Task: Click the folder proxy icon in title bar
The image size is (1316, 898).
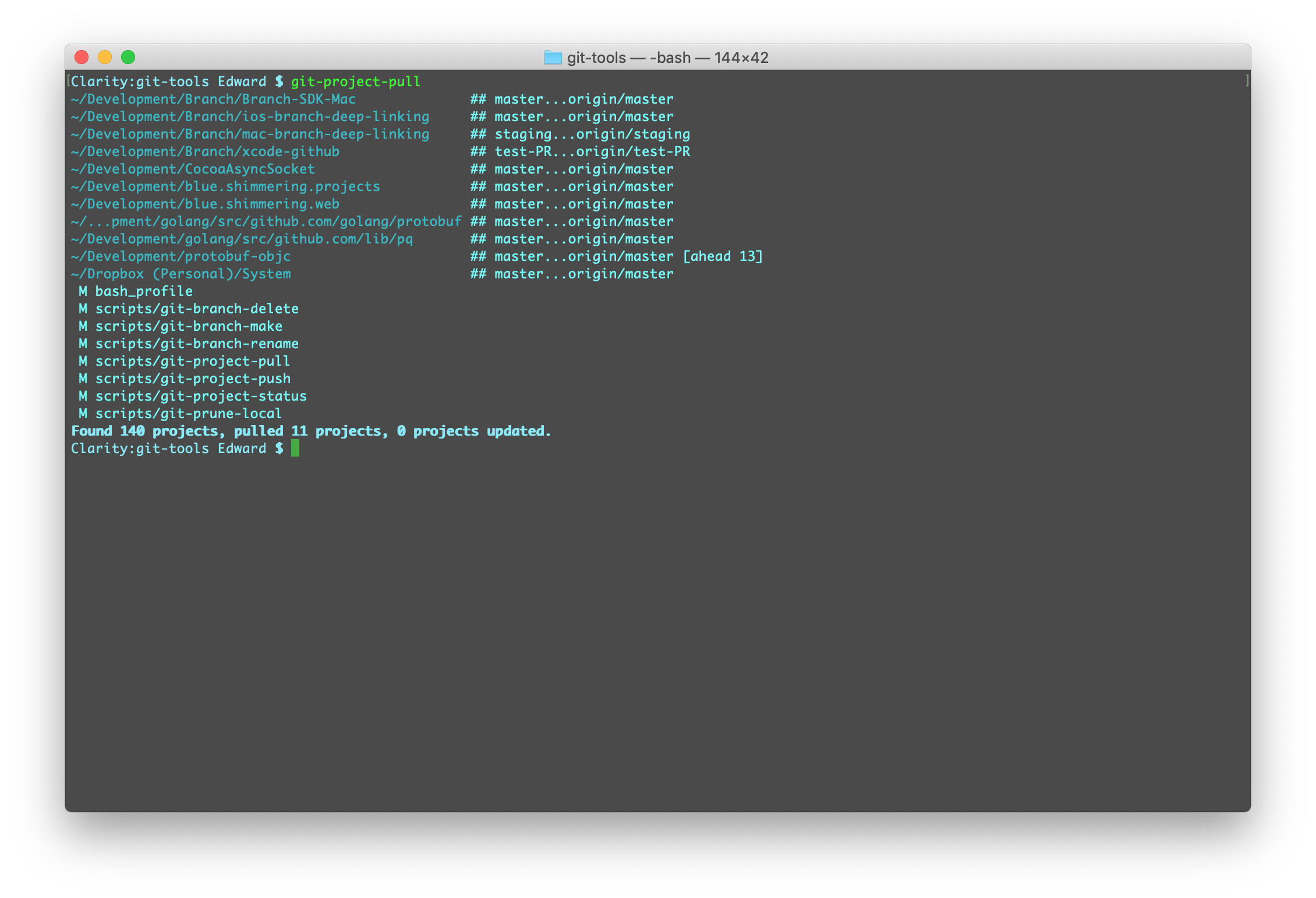Action: click(553, 58)
